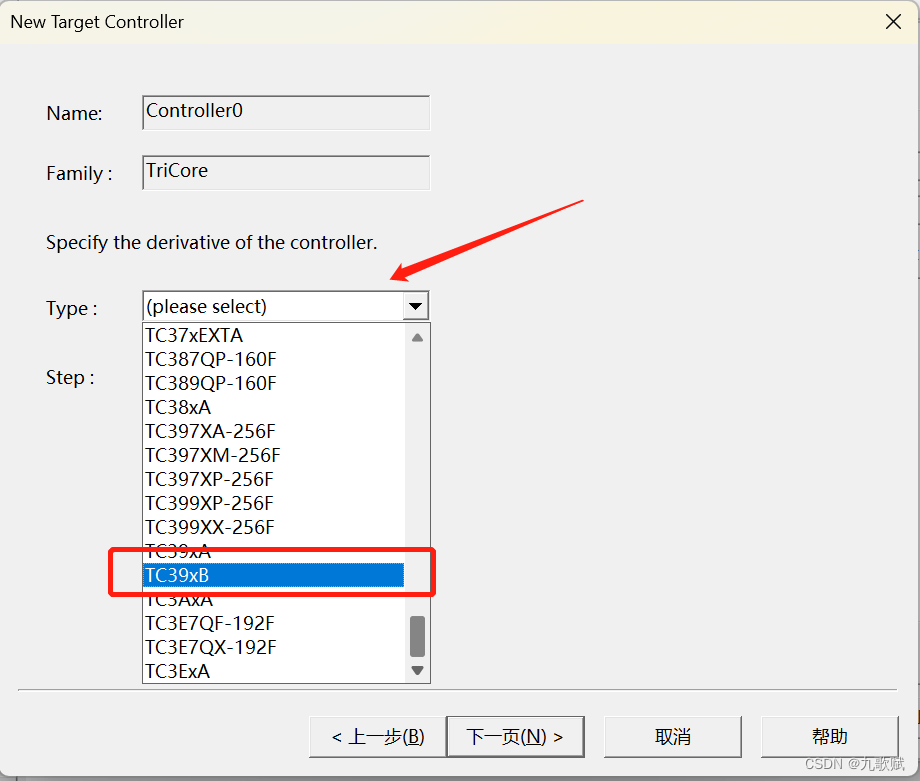Close the New Target Controller dialog

893,21
